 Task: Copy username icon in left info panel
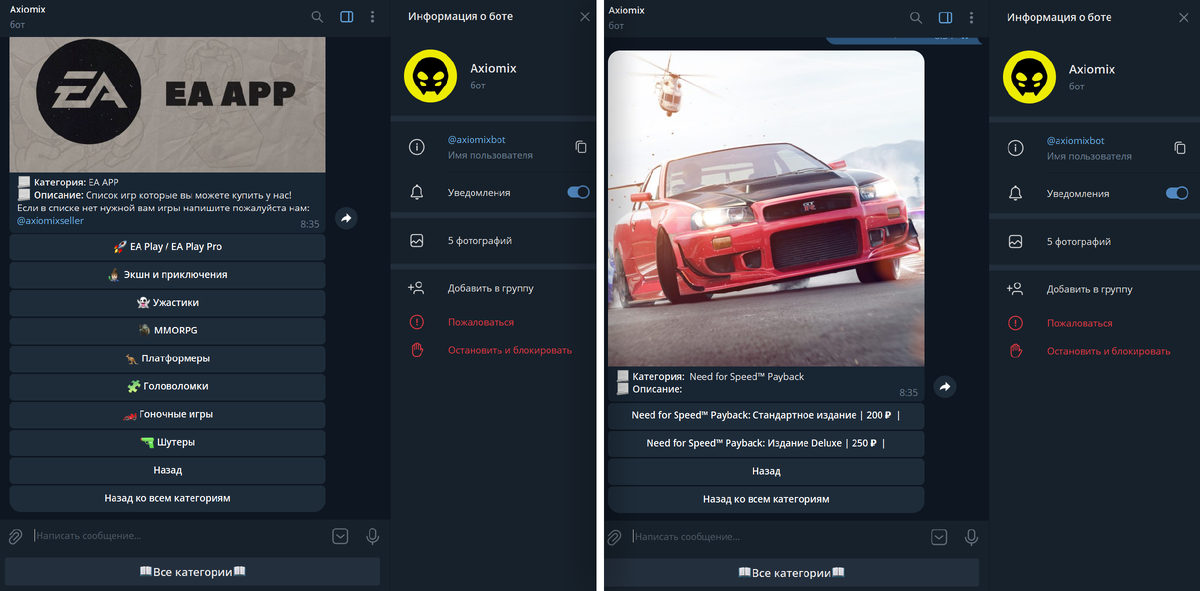click(581, 147)
